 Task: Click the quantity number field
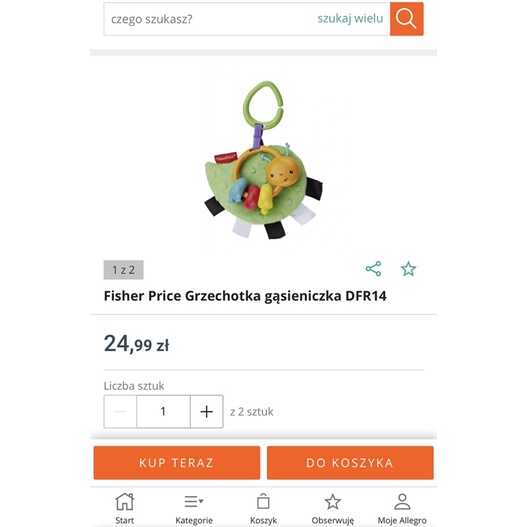click(x=163, y=412)
